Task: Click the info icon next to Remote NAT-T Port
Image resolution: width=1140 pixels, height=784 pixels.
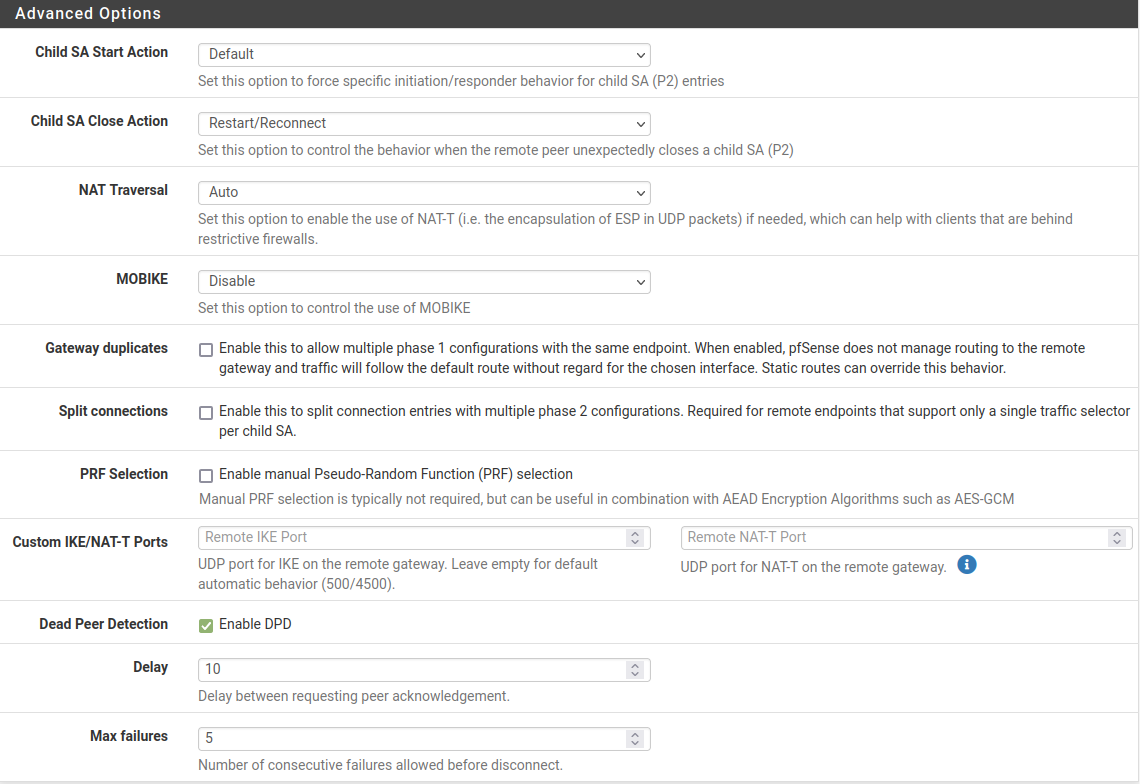Action: coord(966,565)
